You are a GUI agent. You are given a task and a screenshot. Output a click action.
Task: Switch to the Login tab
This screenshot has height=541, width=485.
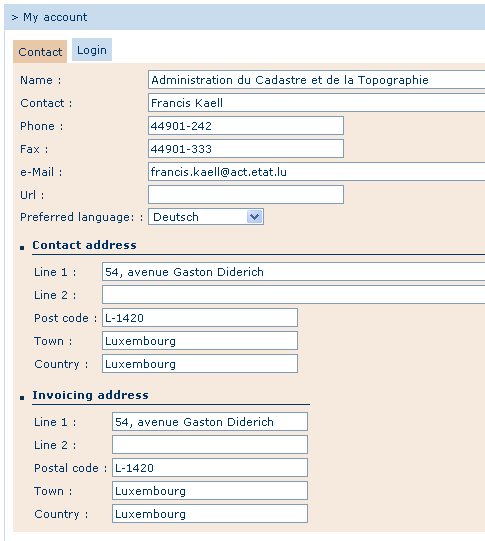[x=92, y=50]
